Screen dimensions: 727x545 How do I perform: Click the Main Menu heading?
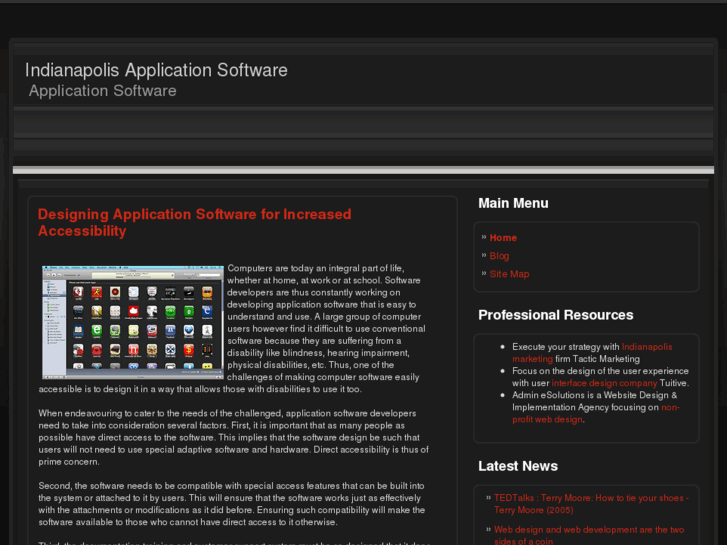click(513, 203)
